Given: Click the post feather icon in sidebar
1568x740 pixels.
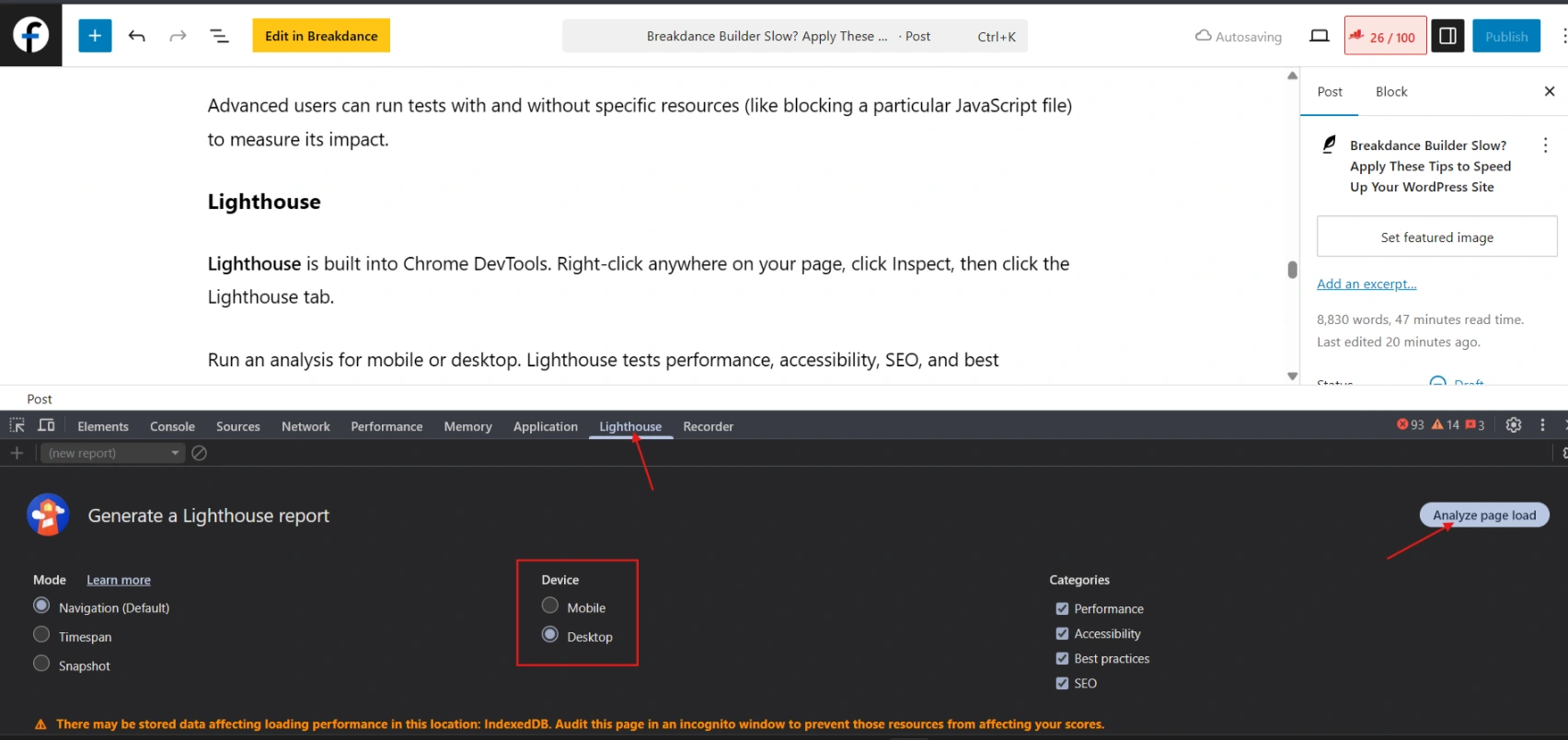Looking at the screenshot, I should (x=1329, y=145).
